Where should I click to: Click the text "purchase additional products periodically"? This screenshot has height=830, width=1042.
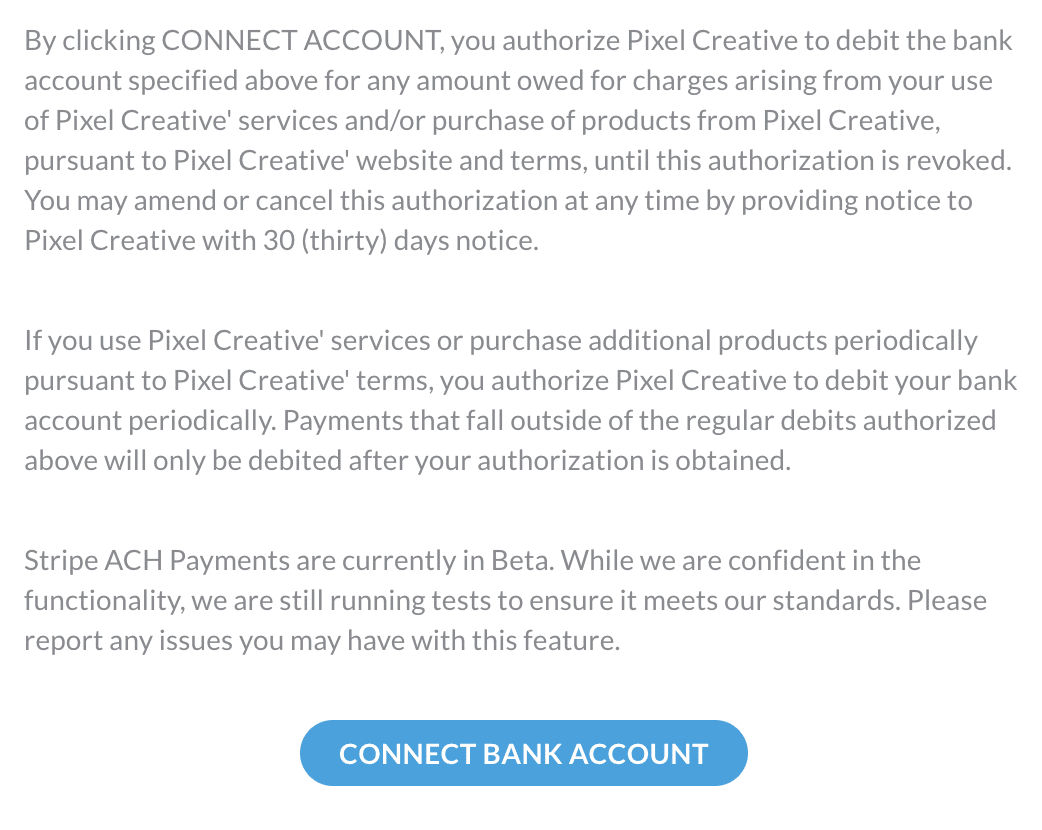(x=723, y=340)
